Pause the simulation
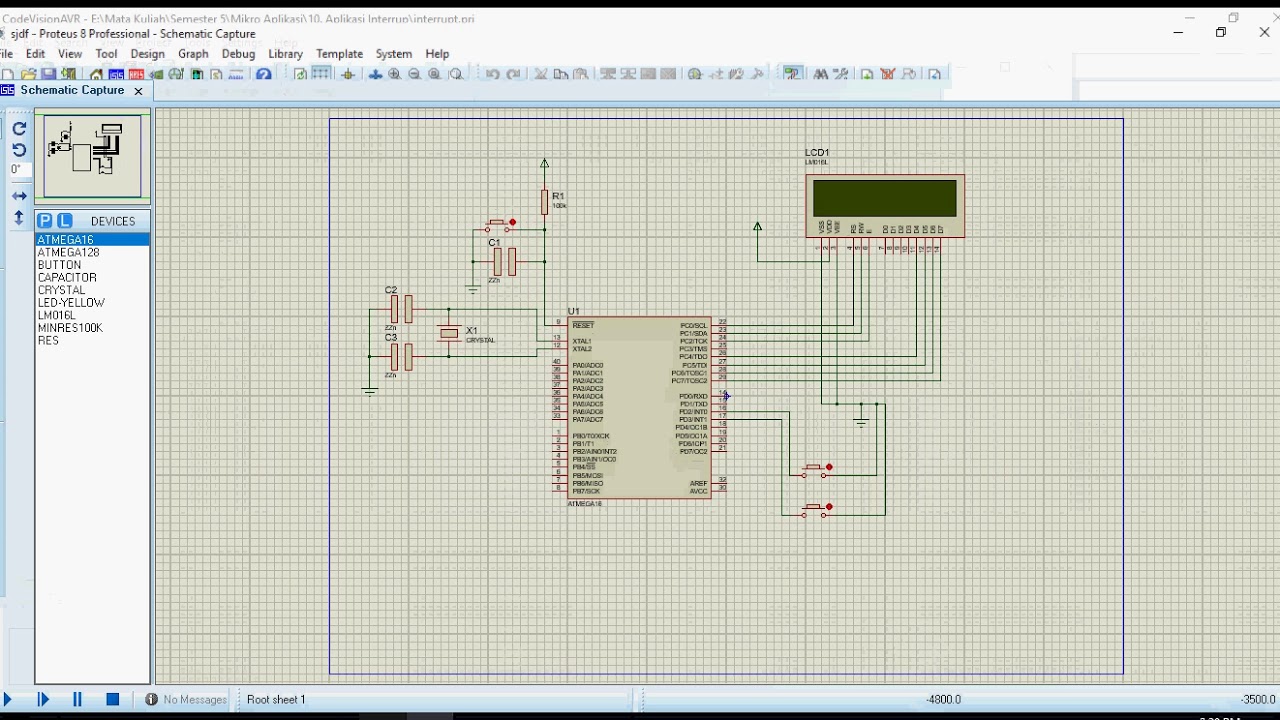This screenshot has width=1280, height=720. click(77, 700)
